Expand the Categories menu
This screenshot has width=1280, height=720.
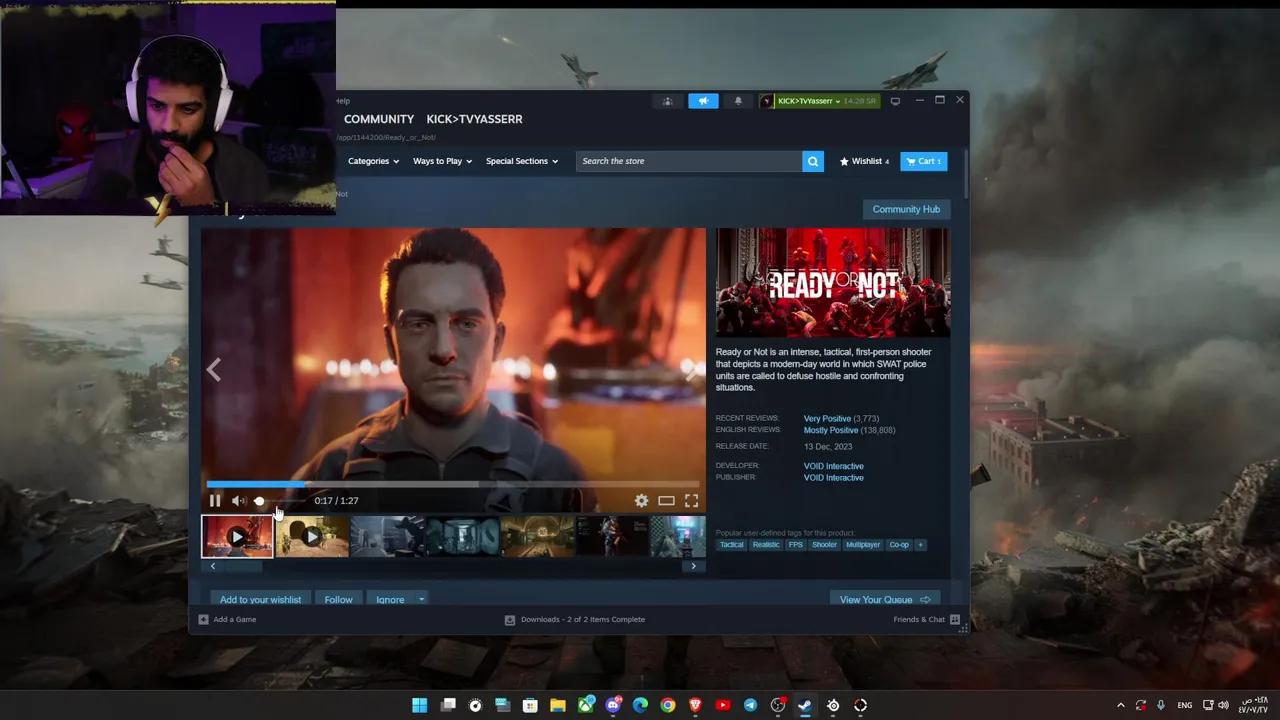tap(373, 161)
